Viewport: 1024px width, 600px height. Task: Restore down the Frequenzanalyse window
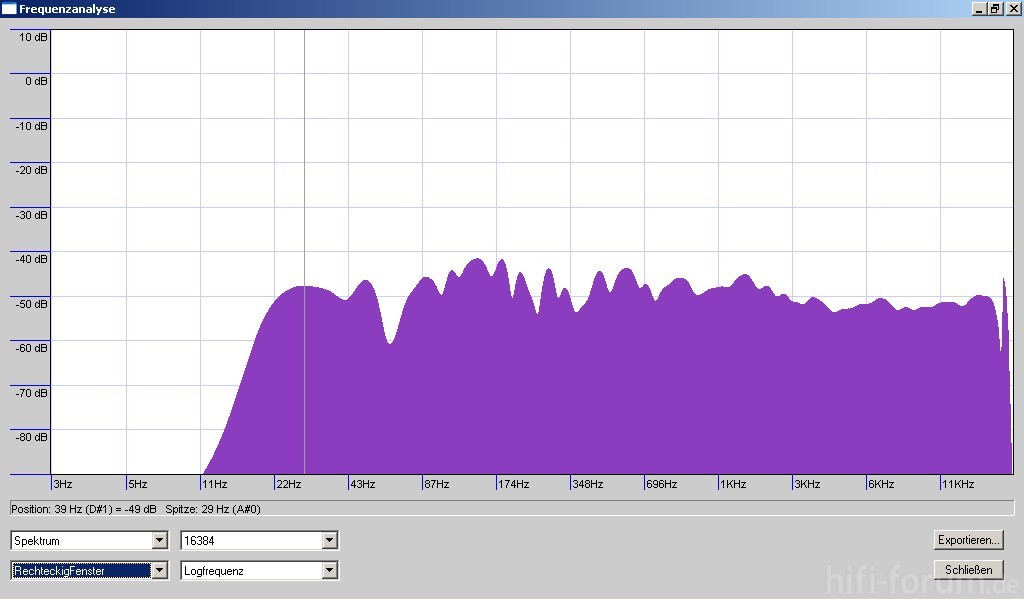(x=995, y=9)
